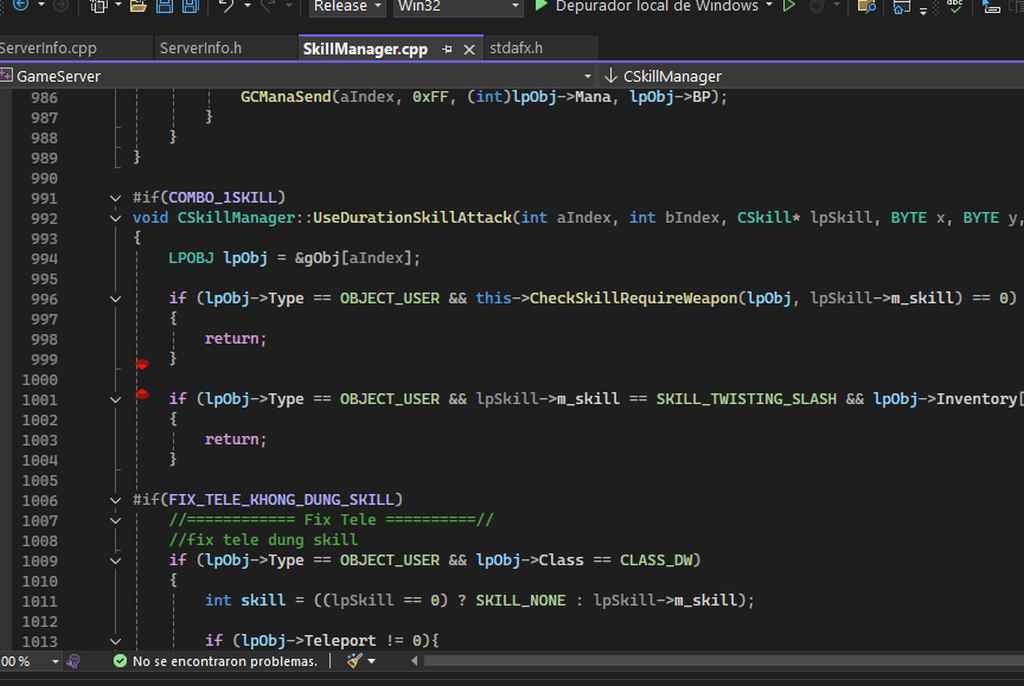Open a file via the folder icon

pyautogui.click(x=138, y=6)
